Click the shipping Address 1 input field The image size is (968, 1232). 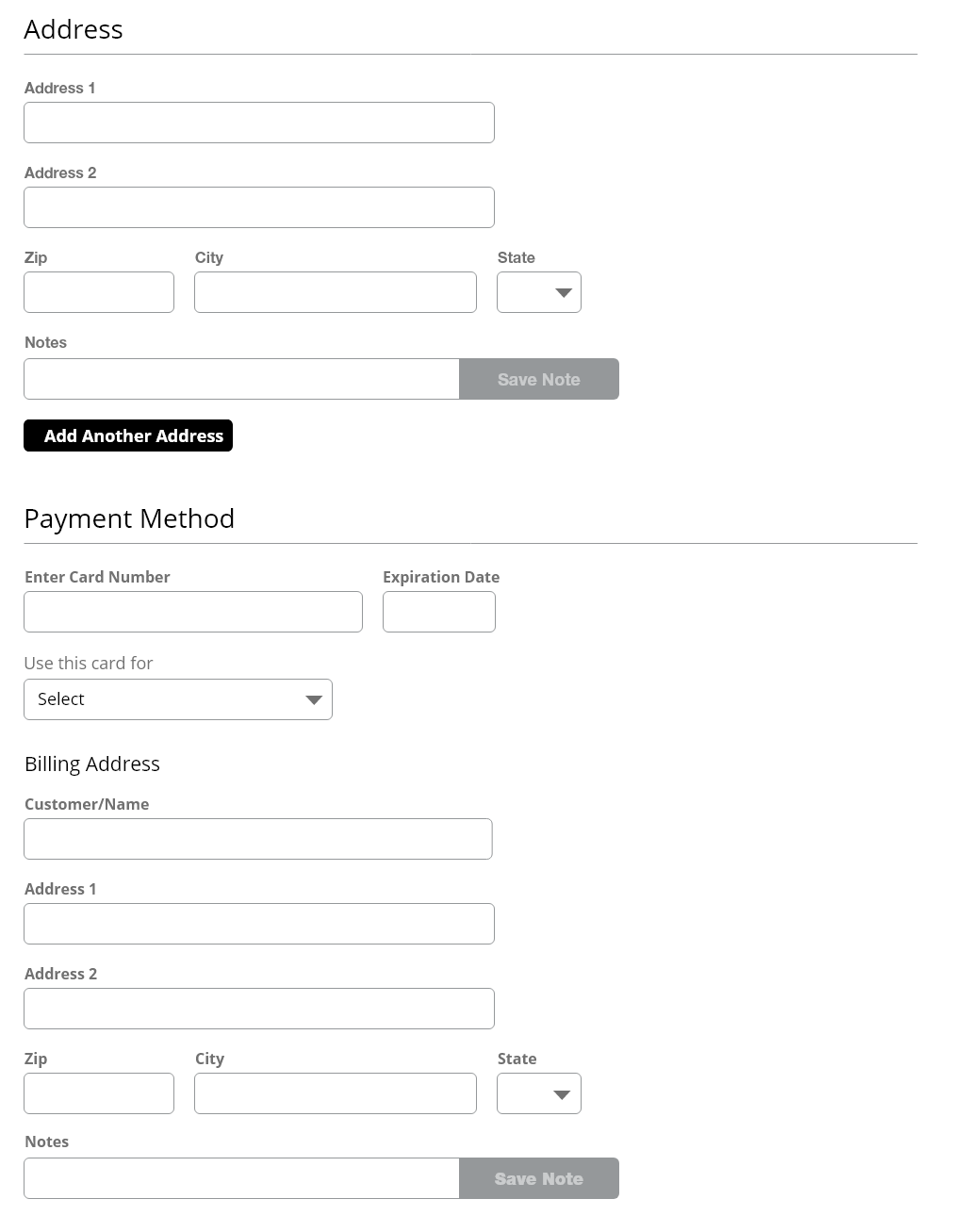tap(258, 123)
